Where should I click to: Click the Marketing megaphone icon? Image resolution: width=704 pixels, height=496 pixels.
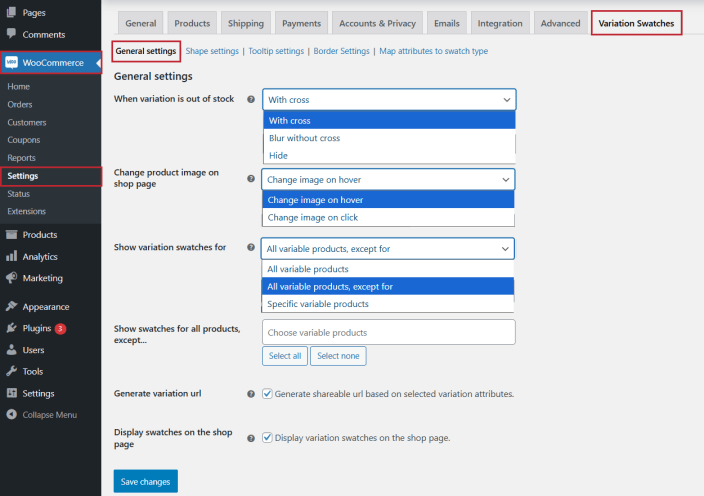(11, 278)
